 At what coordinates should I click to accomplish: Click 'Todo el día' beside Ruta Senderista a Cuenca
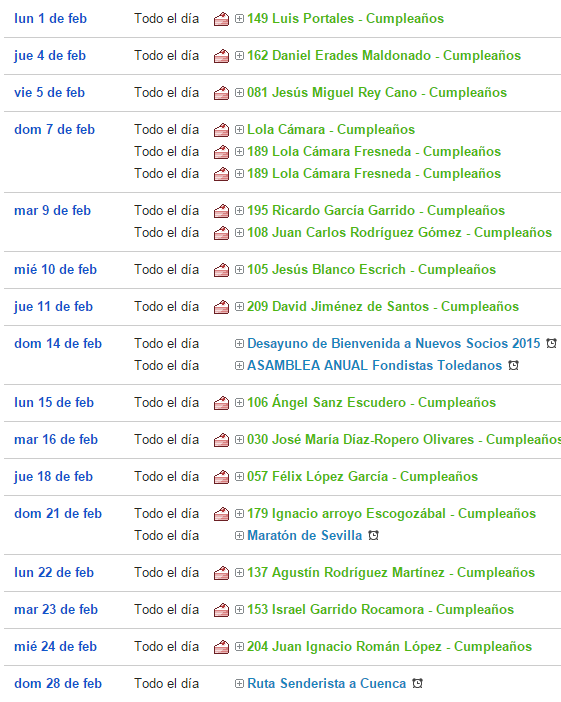[167, 684]
